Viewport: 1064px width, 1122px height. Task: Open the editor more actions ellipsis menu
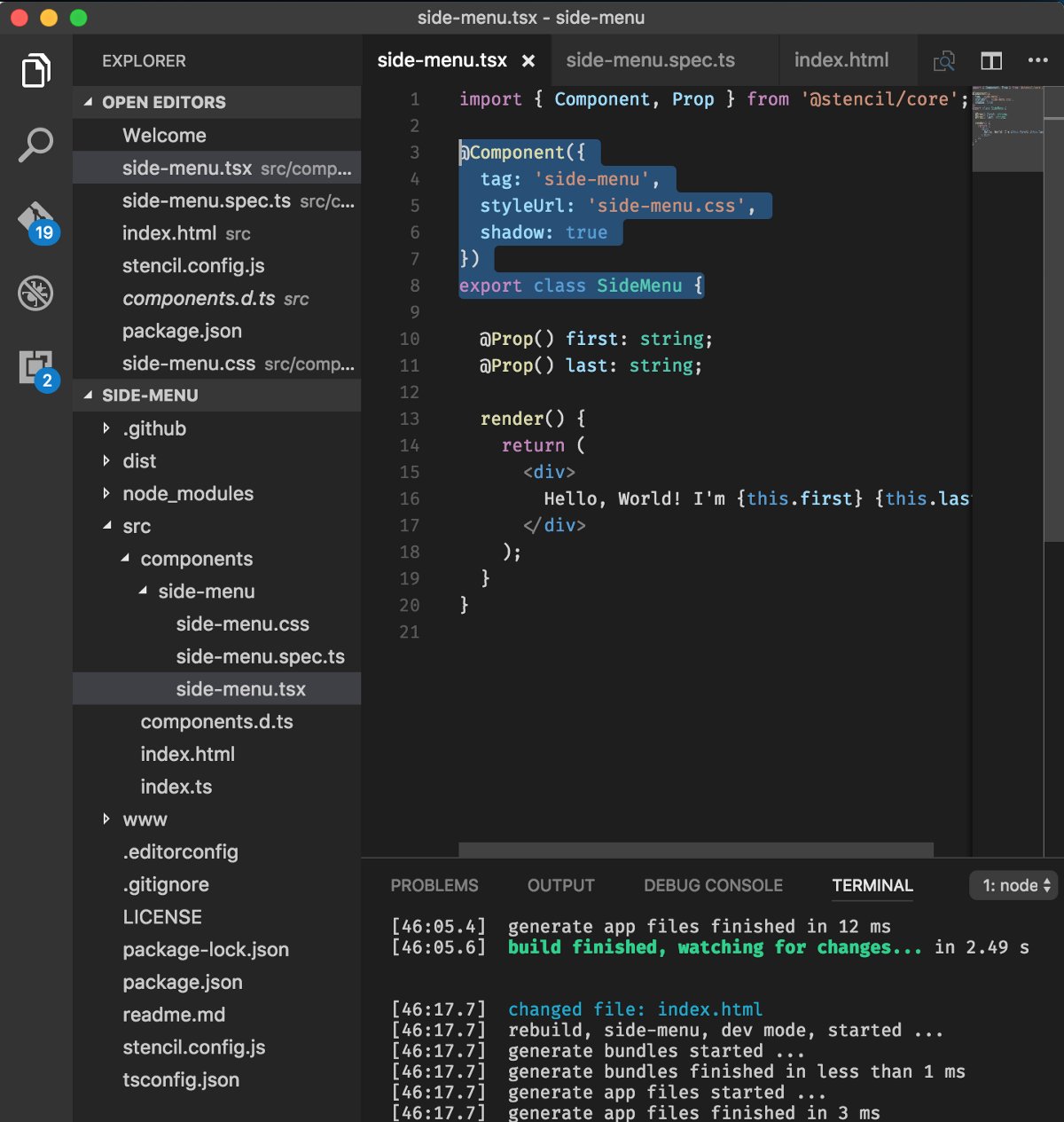click(1037, 60)
